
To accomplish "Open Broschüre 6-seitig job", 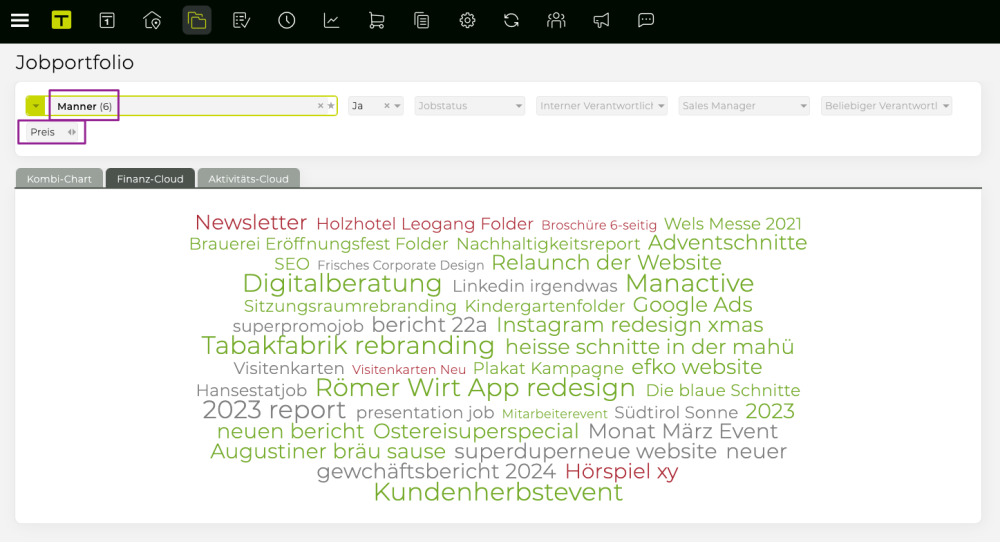I will point(599,225).
